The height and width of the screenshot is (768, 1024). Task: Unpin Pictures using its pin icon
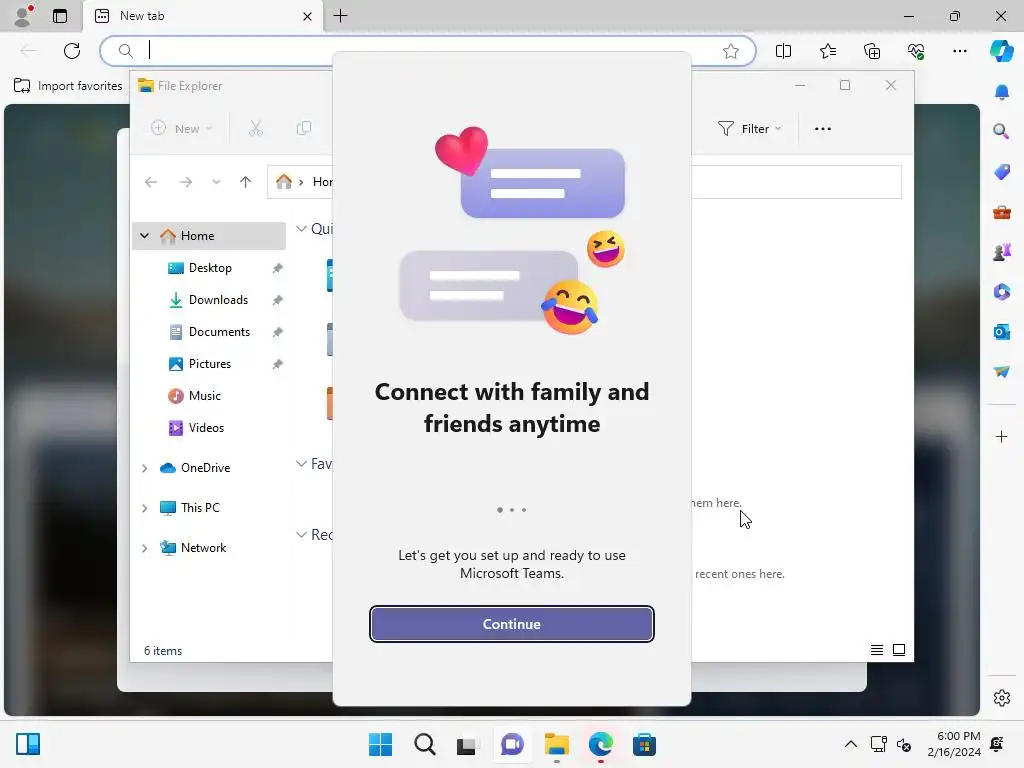click(x=278, y=364)
